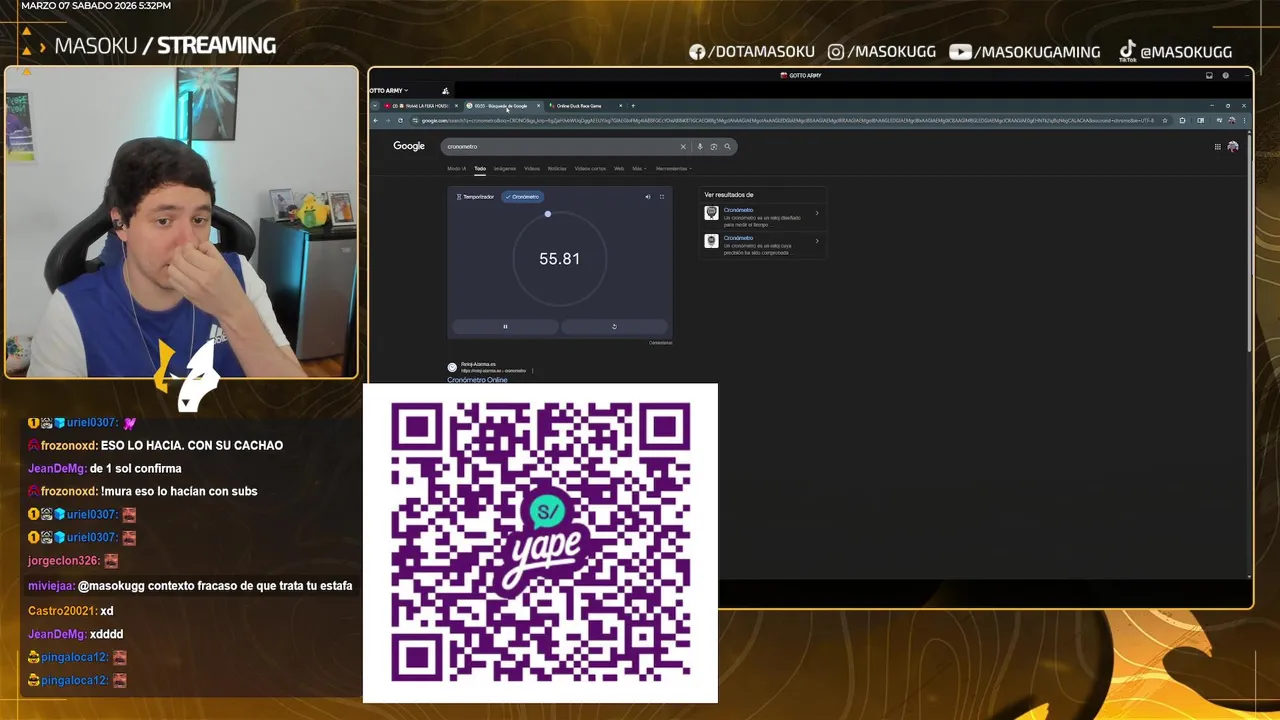Viewport: 1280px width, 720px height.
Task: Click the Yape QR code image
Action: tap(540, 543)
